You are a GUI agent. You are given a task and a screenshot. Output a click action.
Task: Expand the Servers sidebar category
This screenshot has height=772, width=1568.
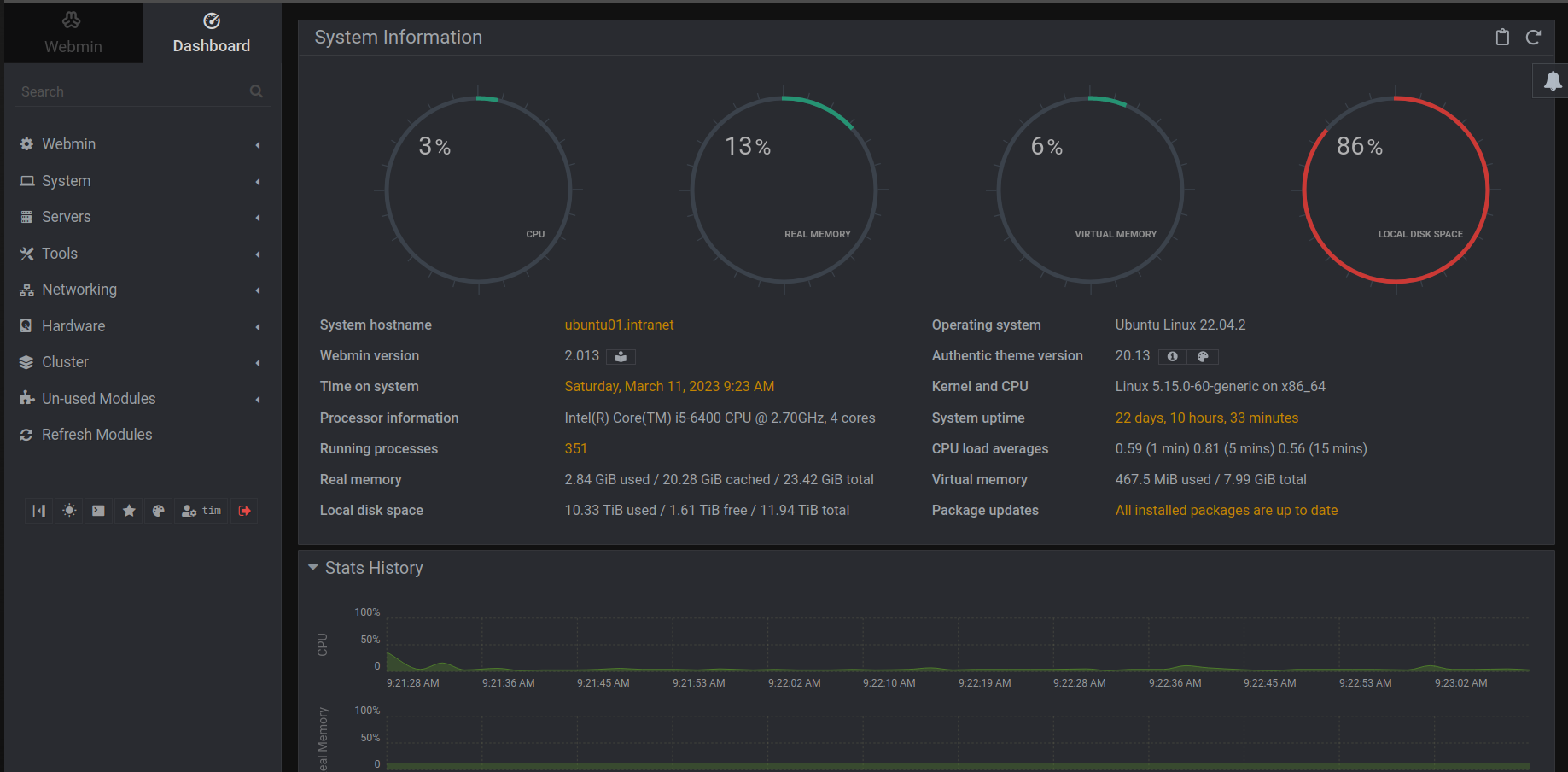pos(66,217)
